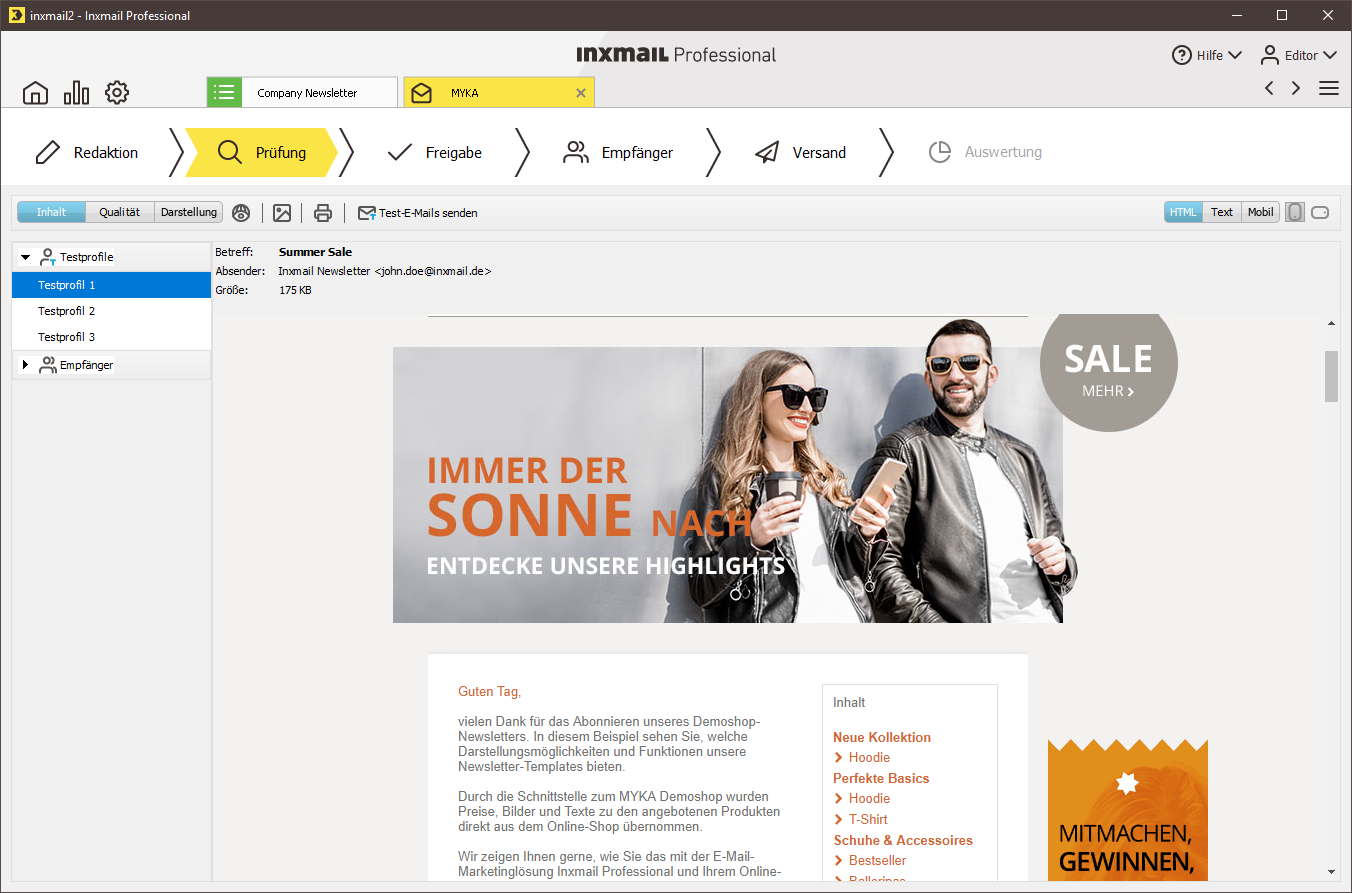The image size is (1352, 893).
Task: Switch preview to Text format
Action: [x=1222, y=212]
